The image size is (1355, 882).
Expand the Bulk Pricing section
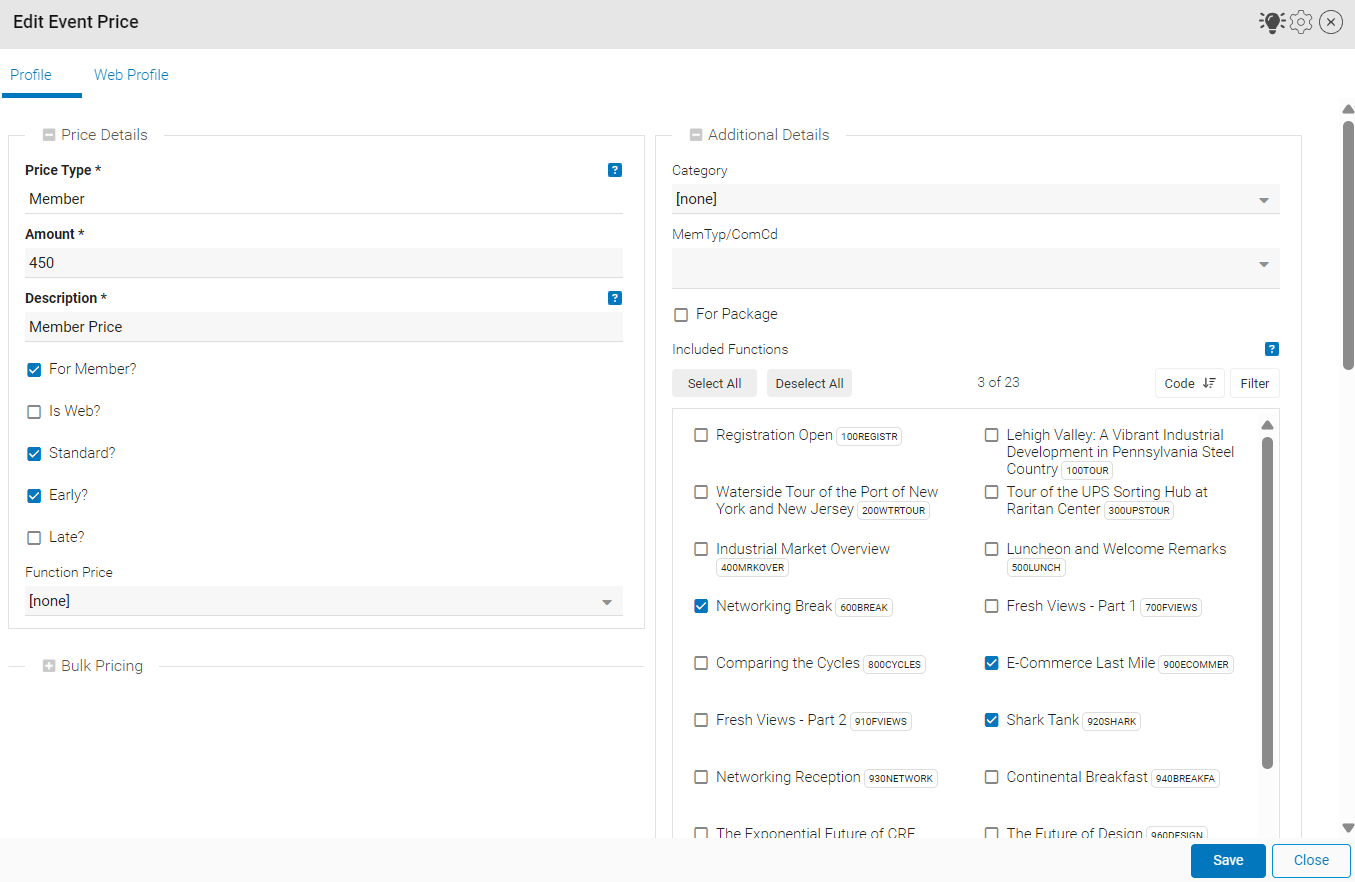click(x=49, y=666)
